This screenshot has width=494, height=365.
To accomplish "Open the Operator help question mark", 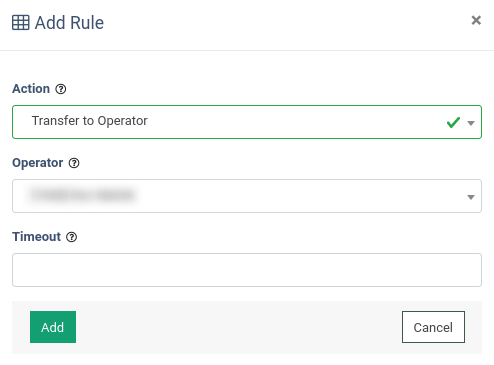I will click(74, 163).
